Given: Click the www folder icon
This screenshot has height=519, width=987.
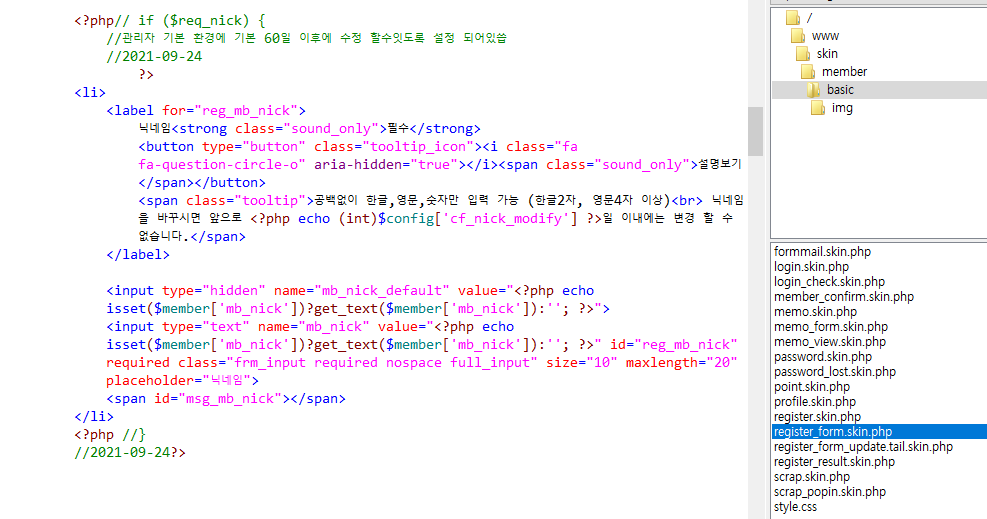Looking at the screenshot, I should pyautogui.click(x=798, y=36).
